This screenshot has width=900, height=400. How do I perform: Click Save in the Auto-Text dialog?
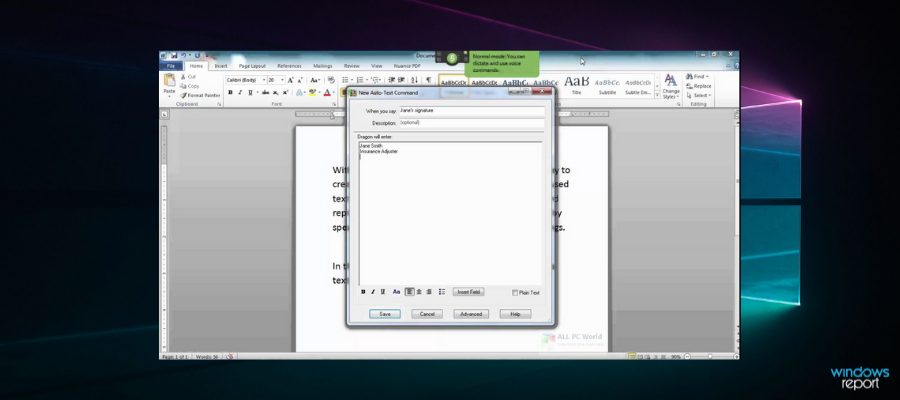click(385, 314)
